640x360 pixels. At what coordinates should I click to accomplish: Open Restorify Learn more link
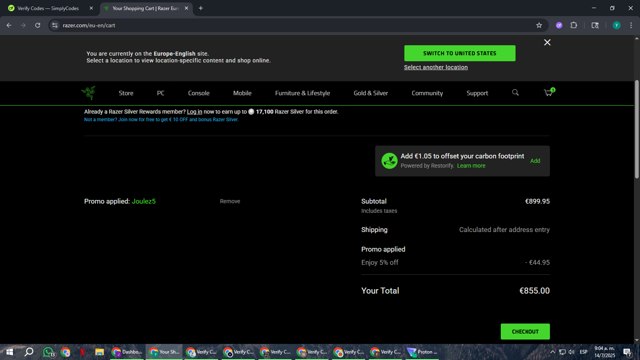[x=471, y=166]
